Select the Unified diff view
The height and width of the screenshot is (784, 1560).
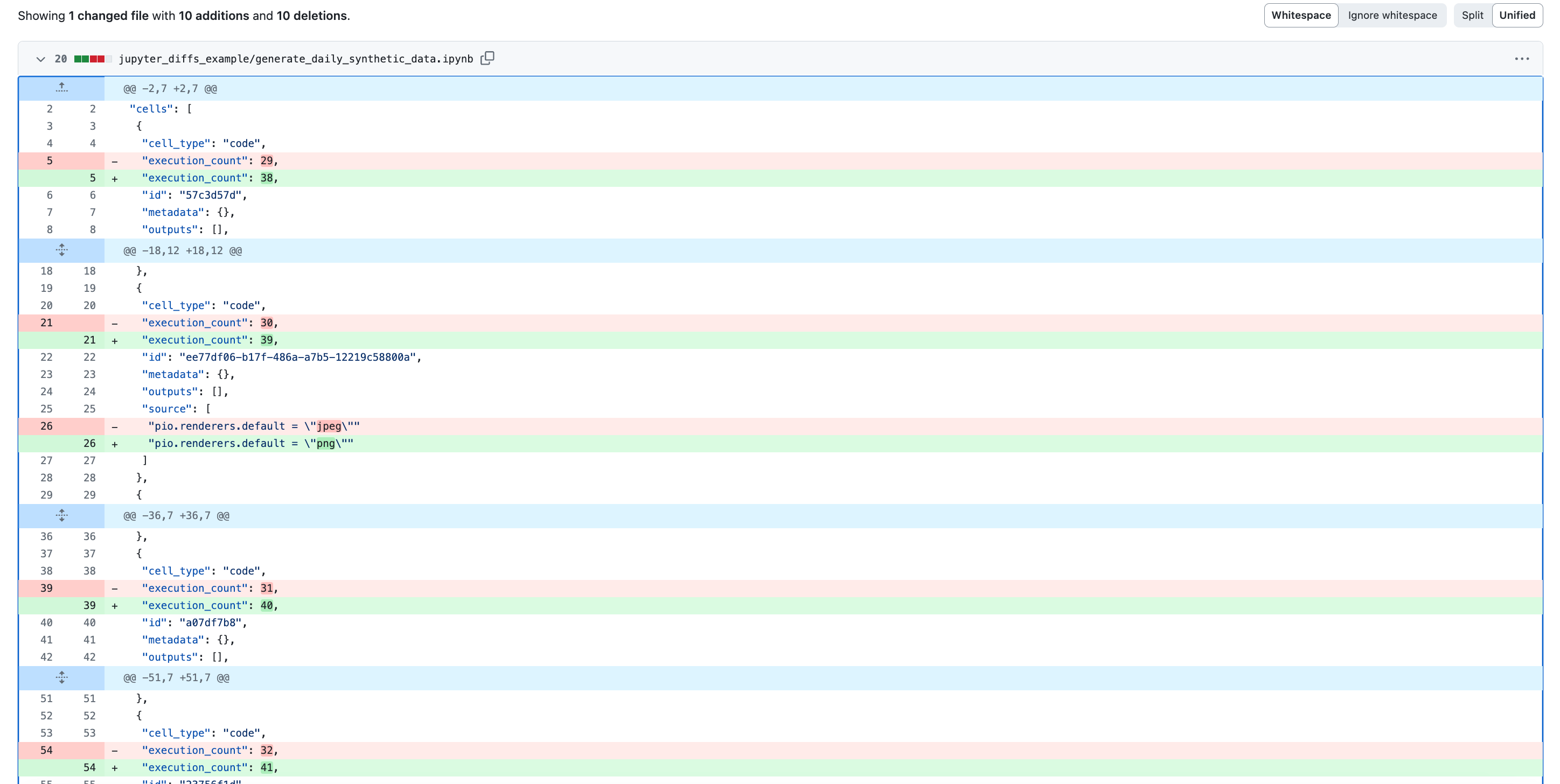click(x=1516, y=15)
